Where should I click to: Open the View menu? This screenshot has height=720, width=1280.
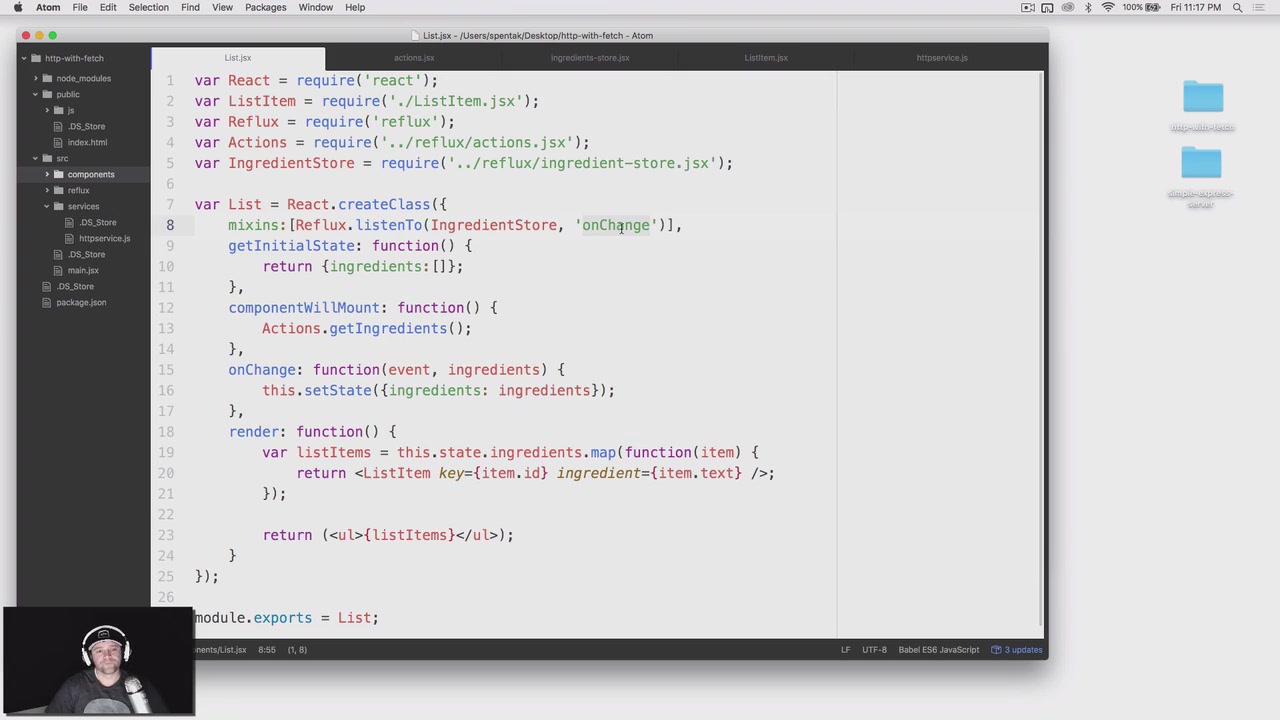(222, 7)
